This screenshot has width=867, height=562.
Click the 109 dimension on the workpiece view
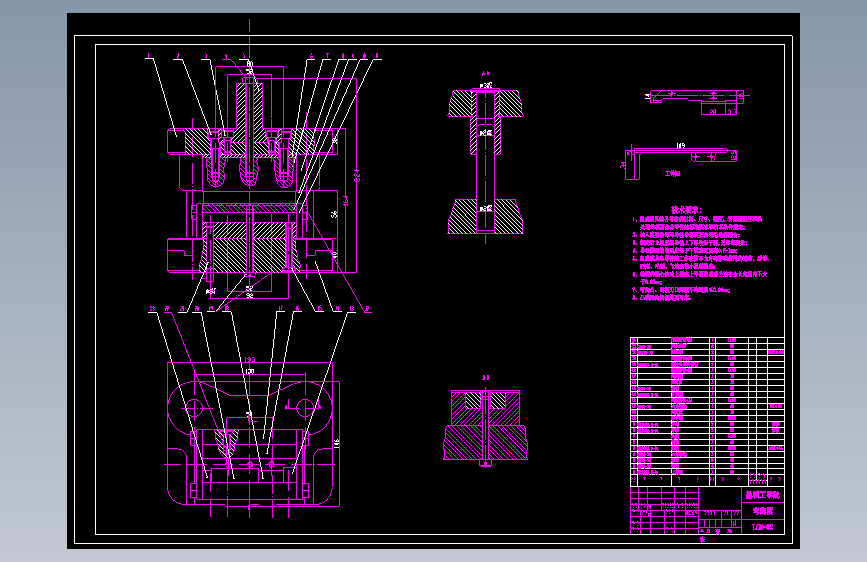point(680,146)
